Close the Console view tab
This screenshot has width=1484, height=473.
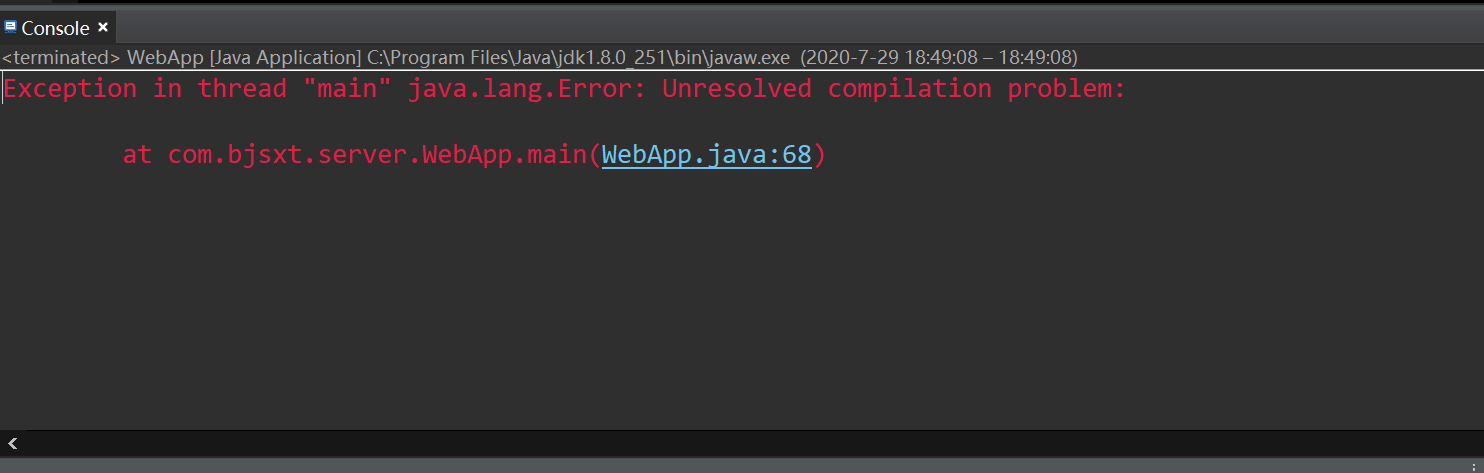pos(103,27)
